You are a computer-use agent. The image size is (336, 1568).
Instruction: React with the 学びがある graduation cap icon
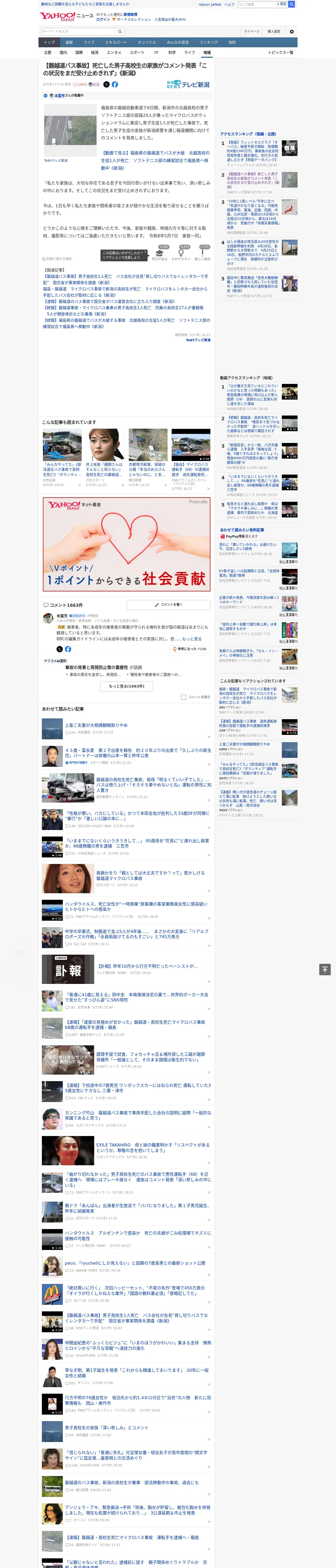(160, 253)
